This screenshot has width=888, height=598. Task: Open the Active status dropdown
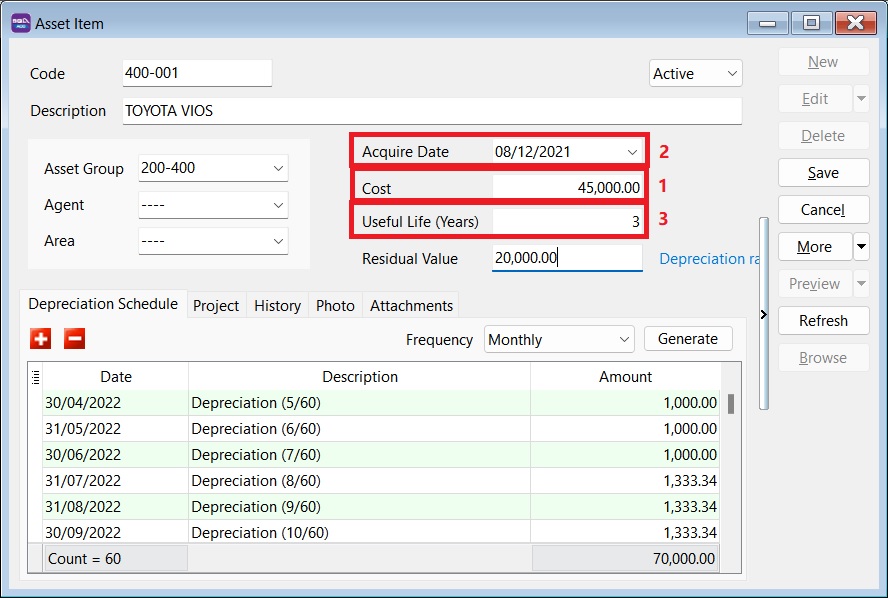(732, 74)
